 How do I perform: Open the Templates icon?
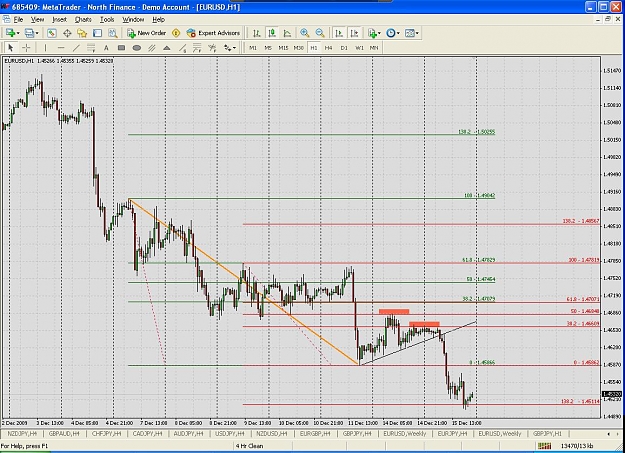(409, 33)
